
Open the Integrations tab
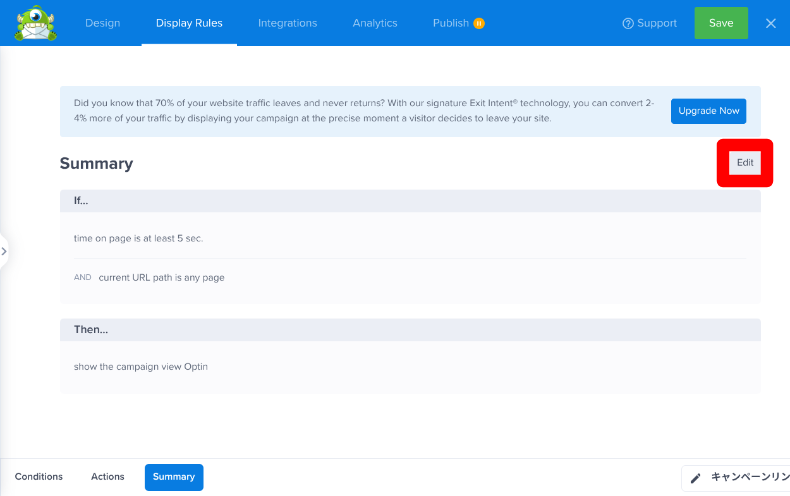(x=287, y=23)
